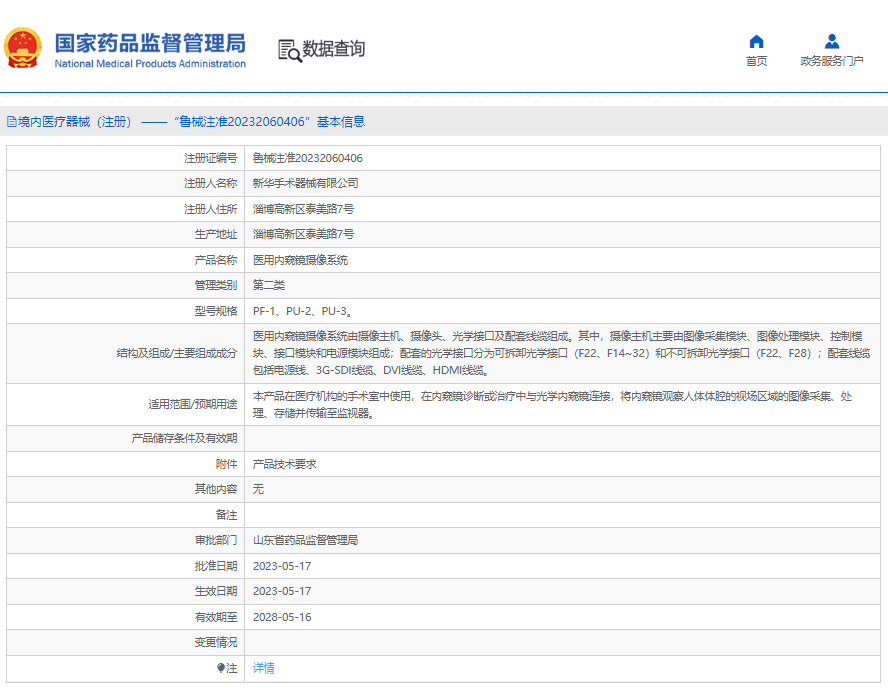Click National Medical Products Administration subtitle
This screenshot has height=688, width=888.
[150, 64]
